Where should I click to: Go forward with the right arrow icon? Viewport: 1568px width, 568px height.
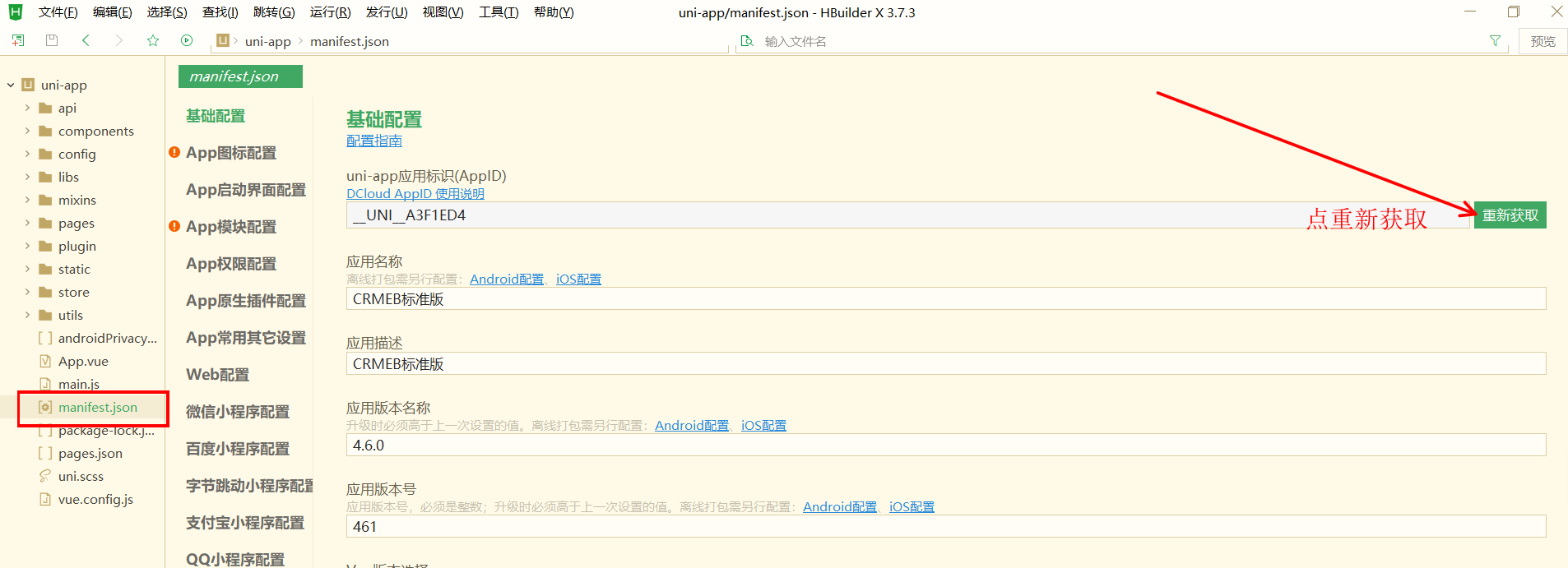point(119,40)
